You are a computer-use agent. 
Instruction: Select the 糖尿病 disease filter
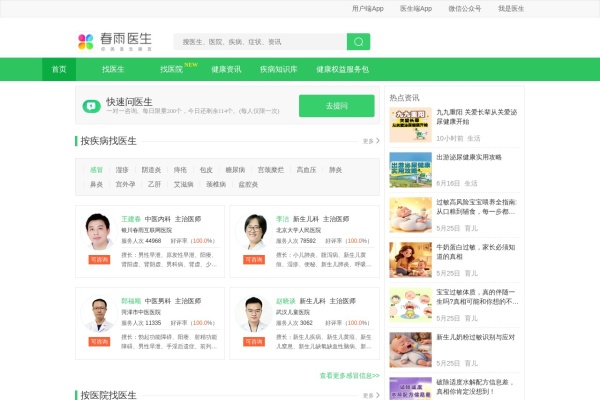click(235, 170)
